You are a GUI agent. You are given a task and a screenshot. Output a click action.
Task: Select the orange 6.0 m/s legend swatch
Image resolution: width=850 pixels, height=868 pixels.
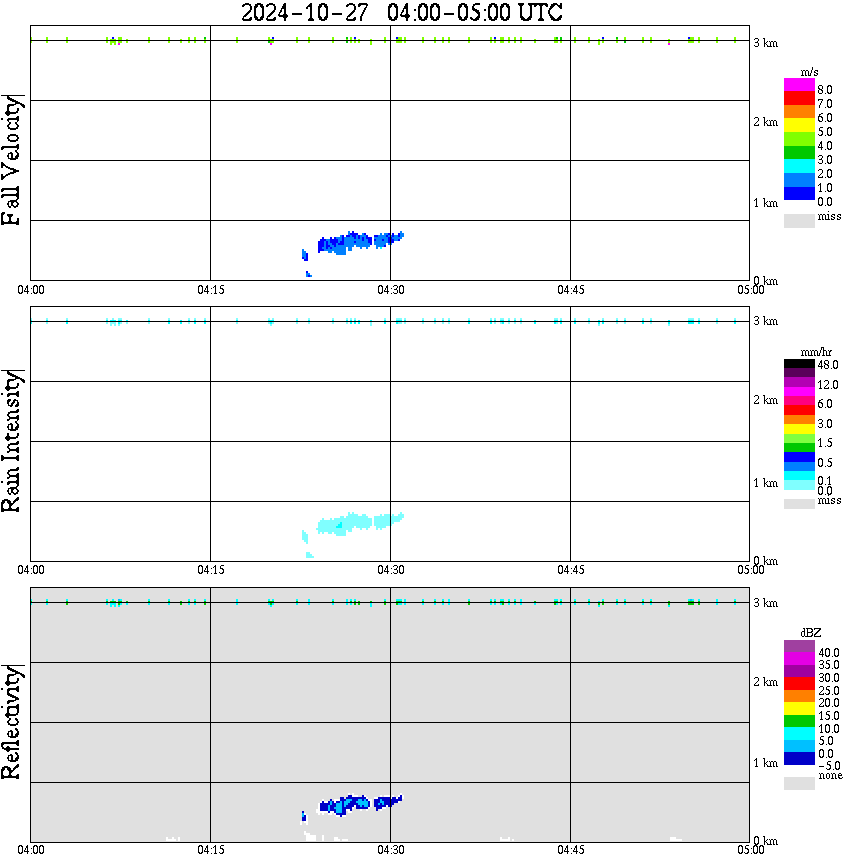(799, 112)
